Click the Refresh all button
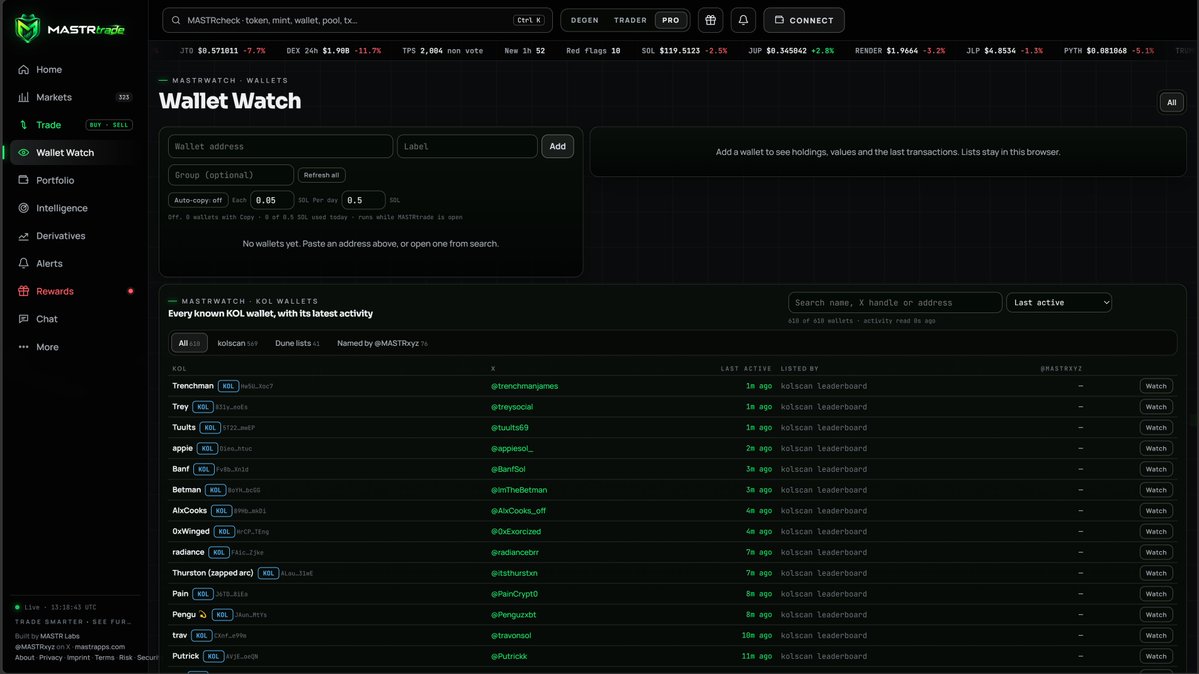This screenshot has height=674, width=1199. [321, 175]
